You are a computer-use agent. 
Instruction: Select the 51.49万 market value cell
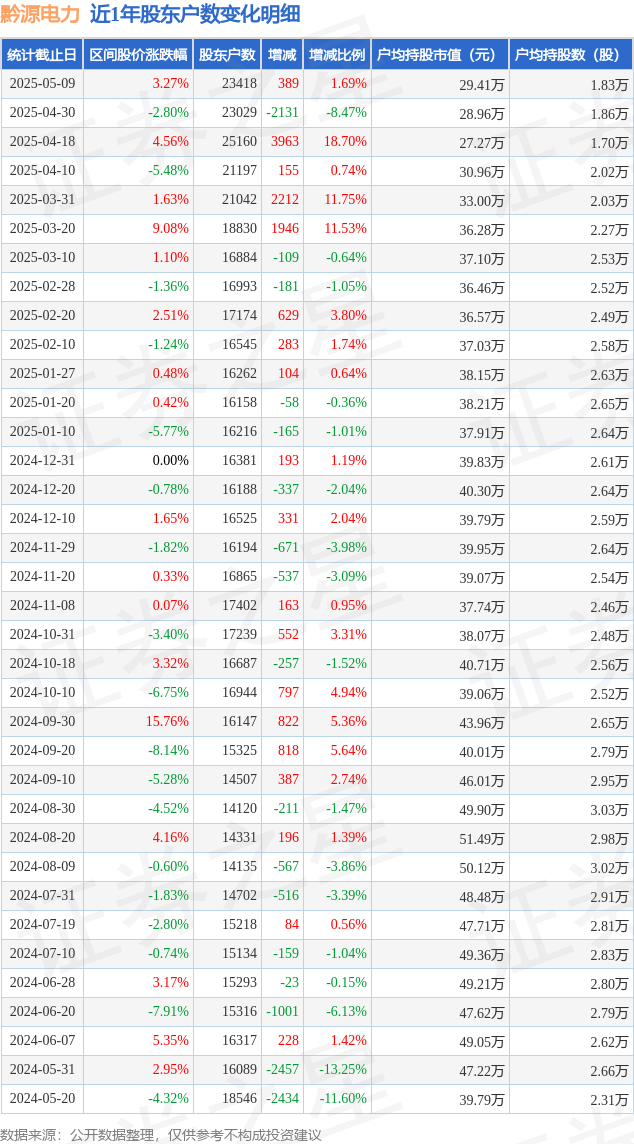coord(482,838)
